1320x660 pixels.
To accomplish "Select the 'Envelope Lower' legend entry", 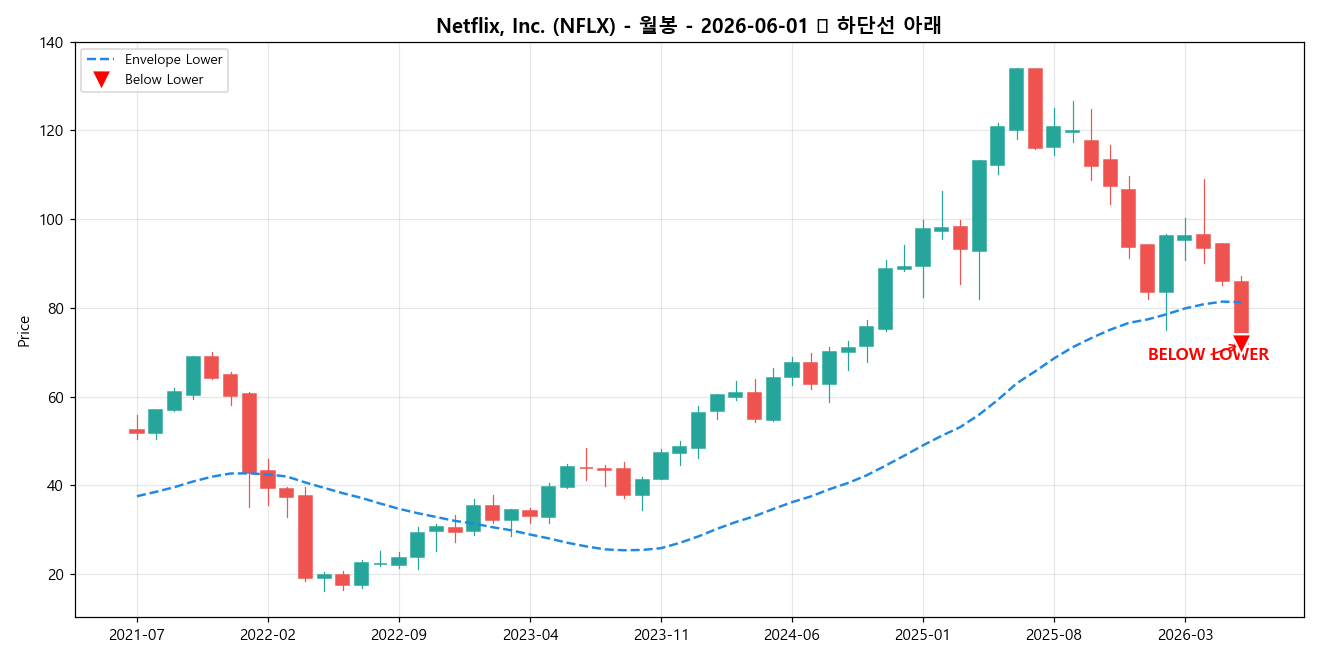I will (x=153, y=59).
